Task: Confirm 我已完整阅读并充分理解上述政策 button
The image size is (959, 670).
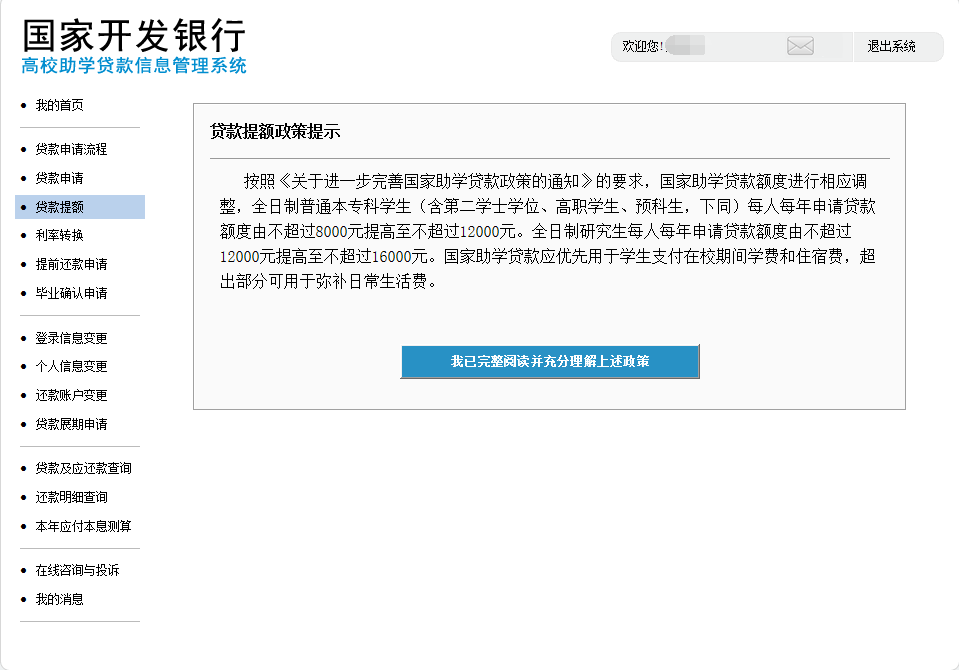Action: click(x=550, y=362)
